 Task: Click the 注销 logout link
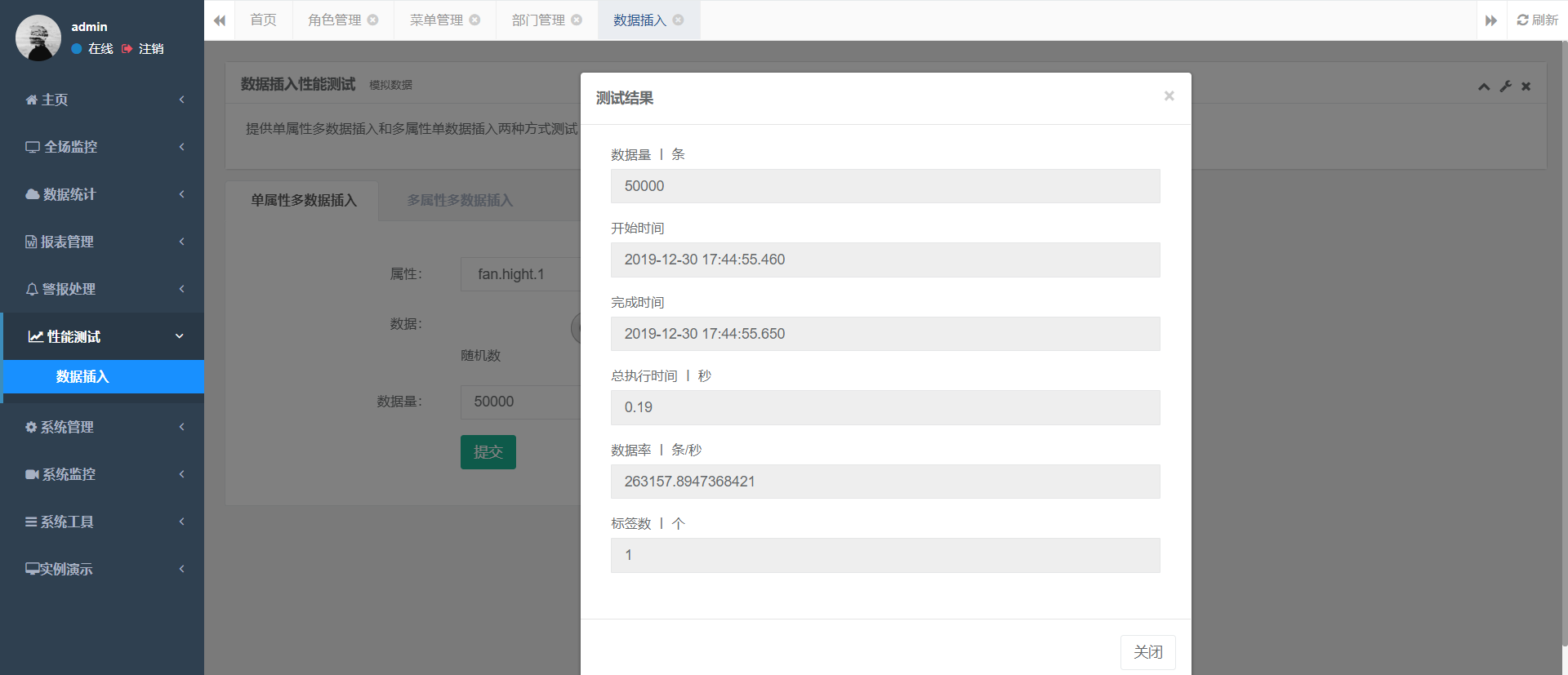(x=150, y=49)
